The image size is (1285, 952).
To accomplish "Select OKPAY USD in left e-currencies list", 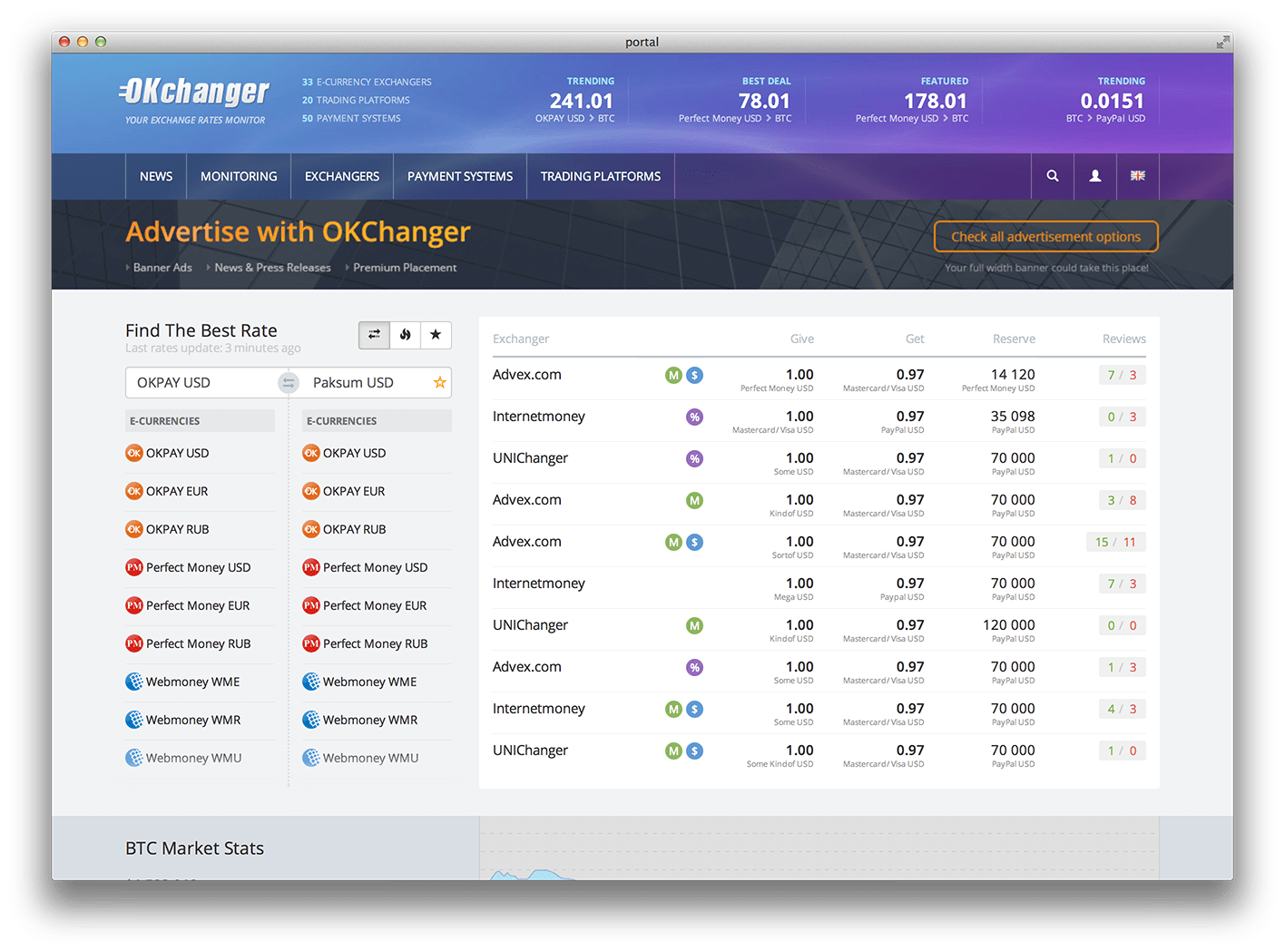I will [200, 453].
